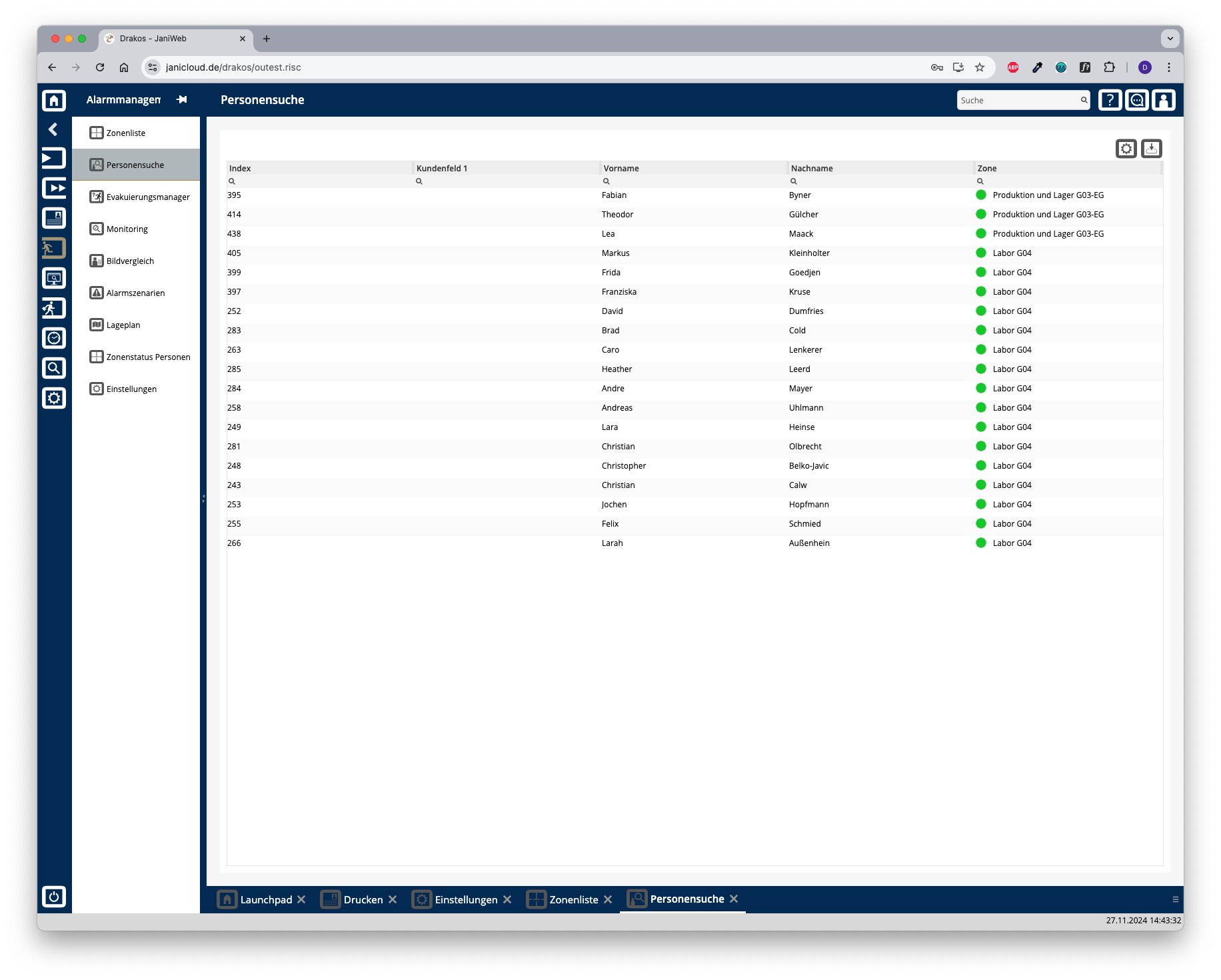This screenshot has width=1221, height=980.
Task: Click the Suche search field
Action: point(1023,100)
